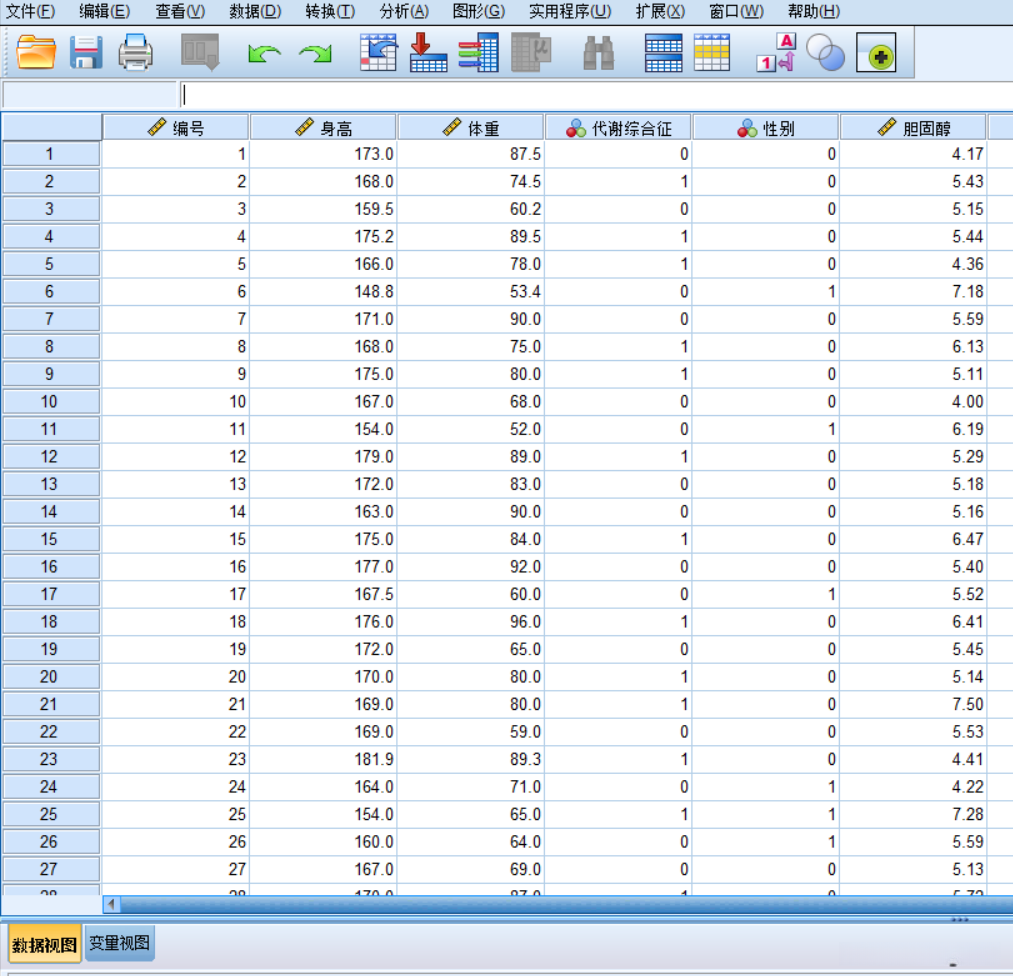Open the 文件(F) menu
The image size is (1013, 976).
click(x=30, y=11)
